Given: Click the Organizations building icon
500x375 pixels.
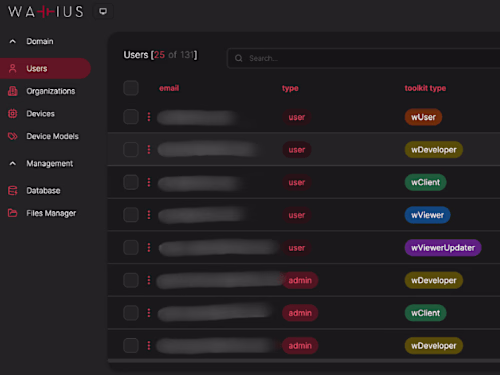Looking at the screenshot, I should (x=13, y=91).
